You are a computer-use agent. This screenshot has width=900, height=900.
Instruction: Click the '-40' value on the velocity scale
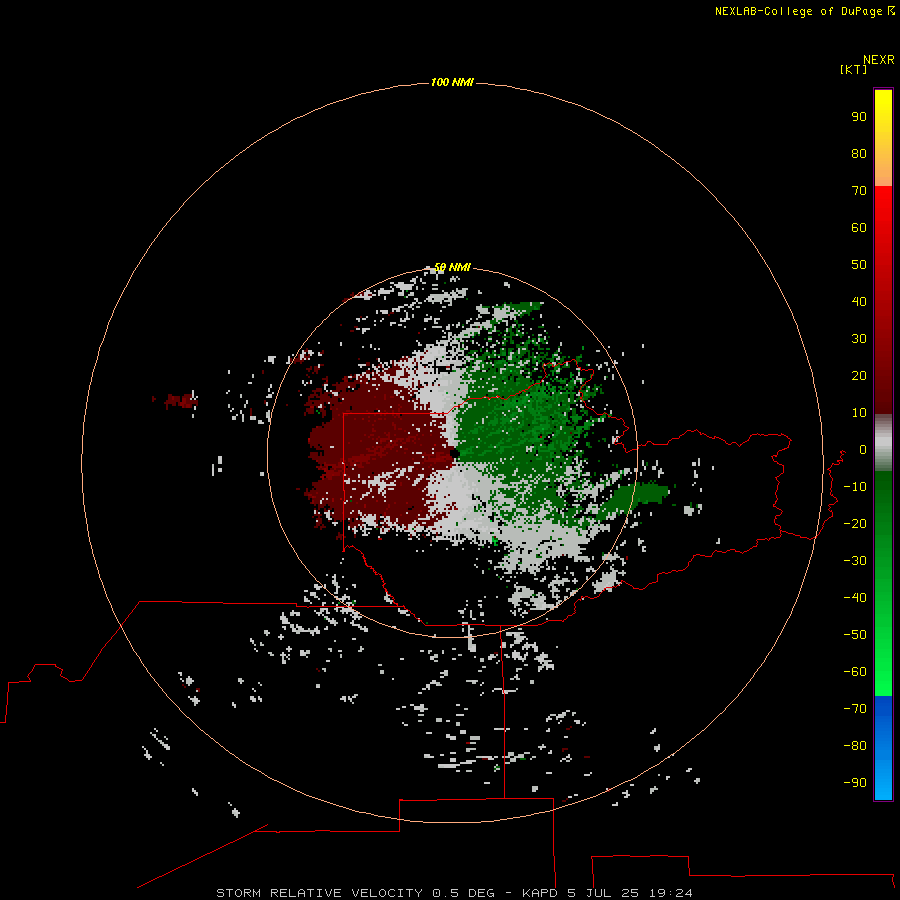pos(855,598)
